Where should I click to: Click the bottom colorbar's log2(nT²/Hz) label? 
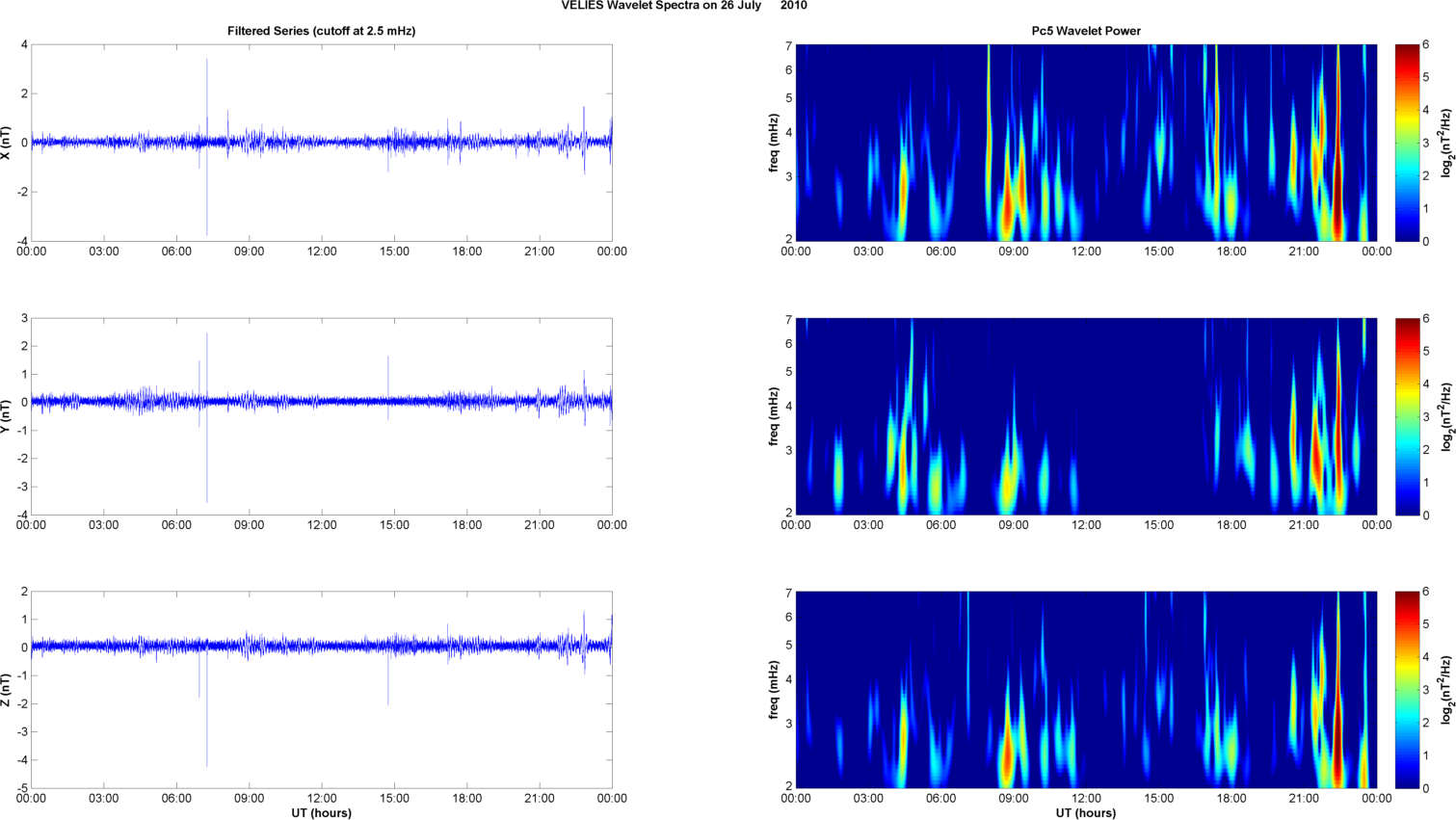point(1445,690)
